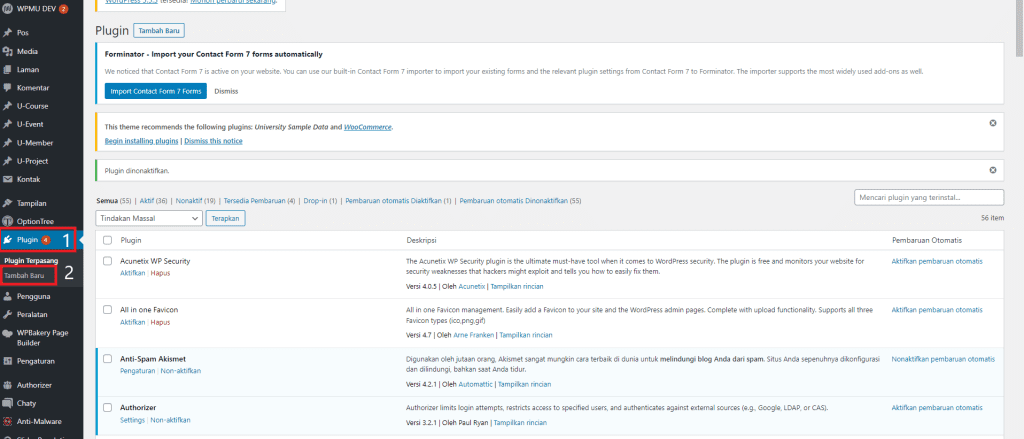Click the Anti-Malware sidebar icon

[x=7, y=422]
